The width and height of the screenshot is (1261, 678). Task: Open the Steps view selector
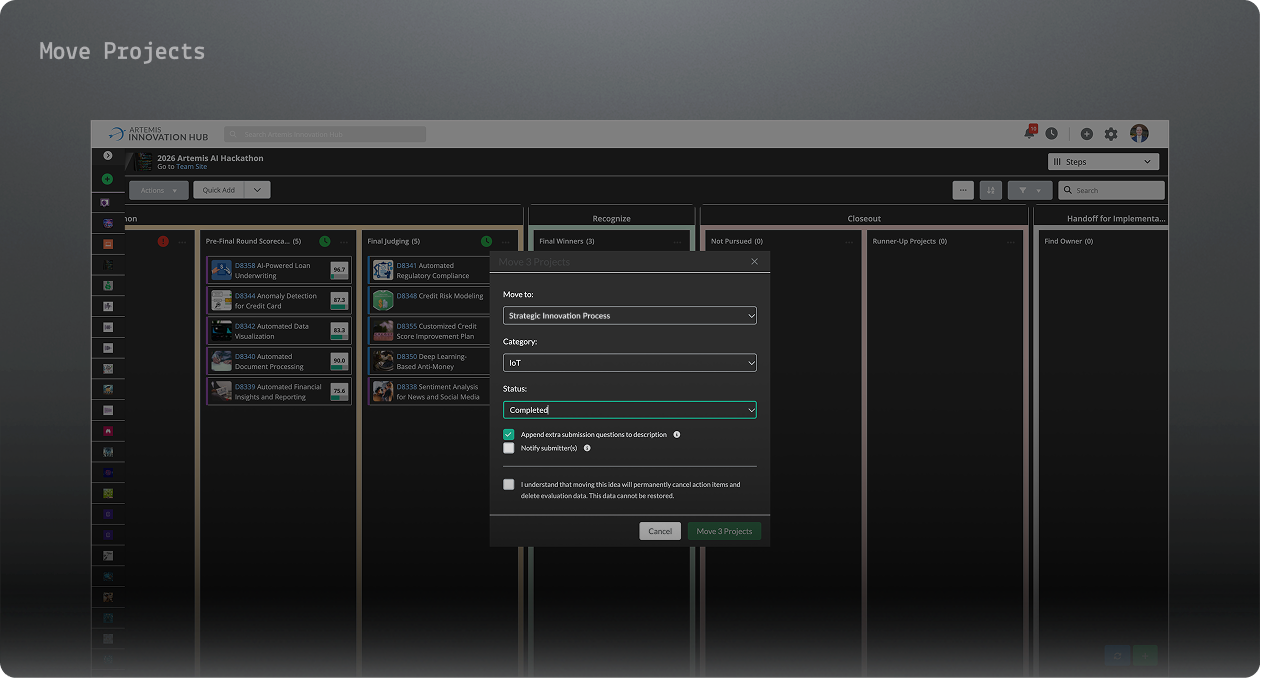(1103, 162)
